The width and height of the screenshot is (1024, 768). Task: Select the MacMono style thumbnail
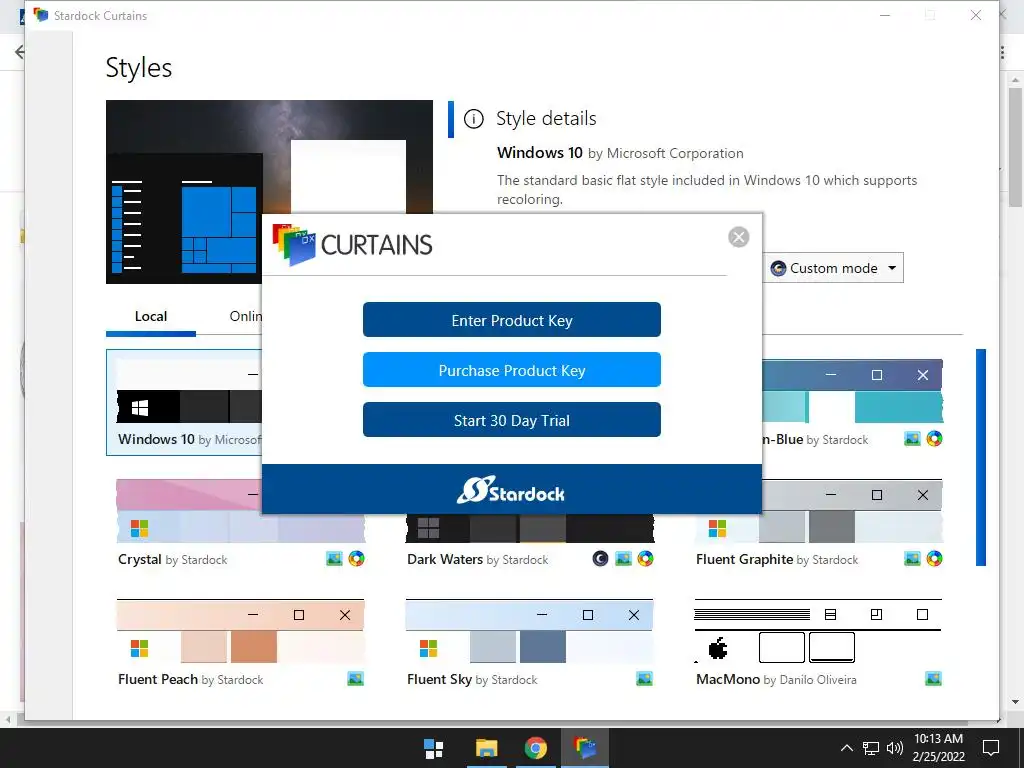coord(818,631)
